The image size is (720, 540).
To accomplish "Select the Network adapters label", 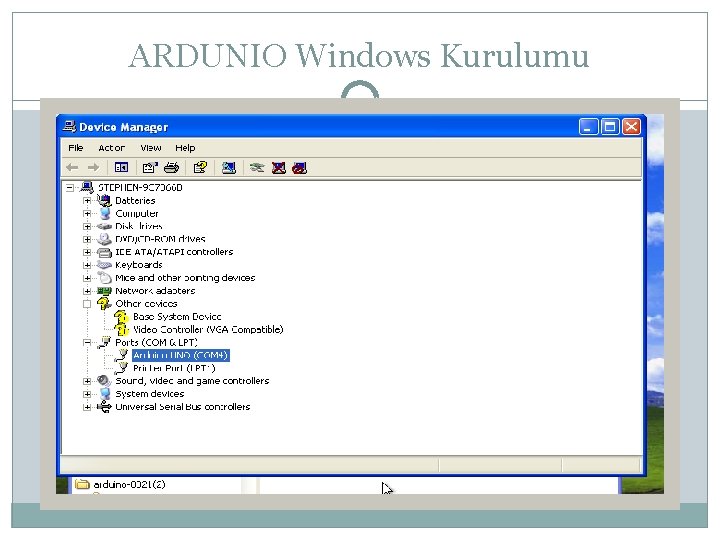I will [x=155, y=291].
